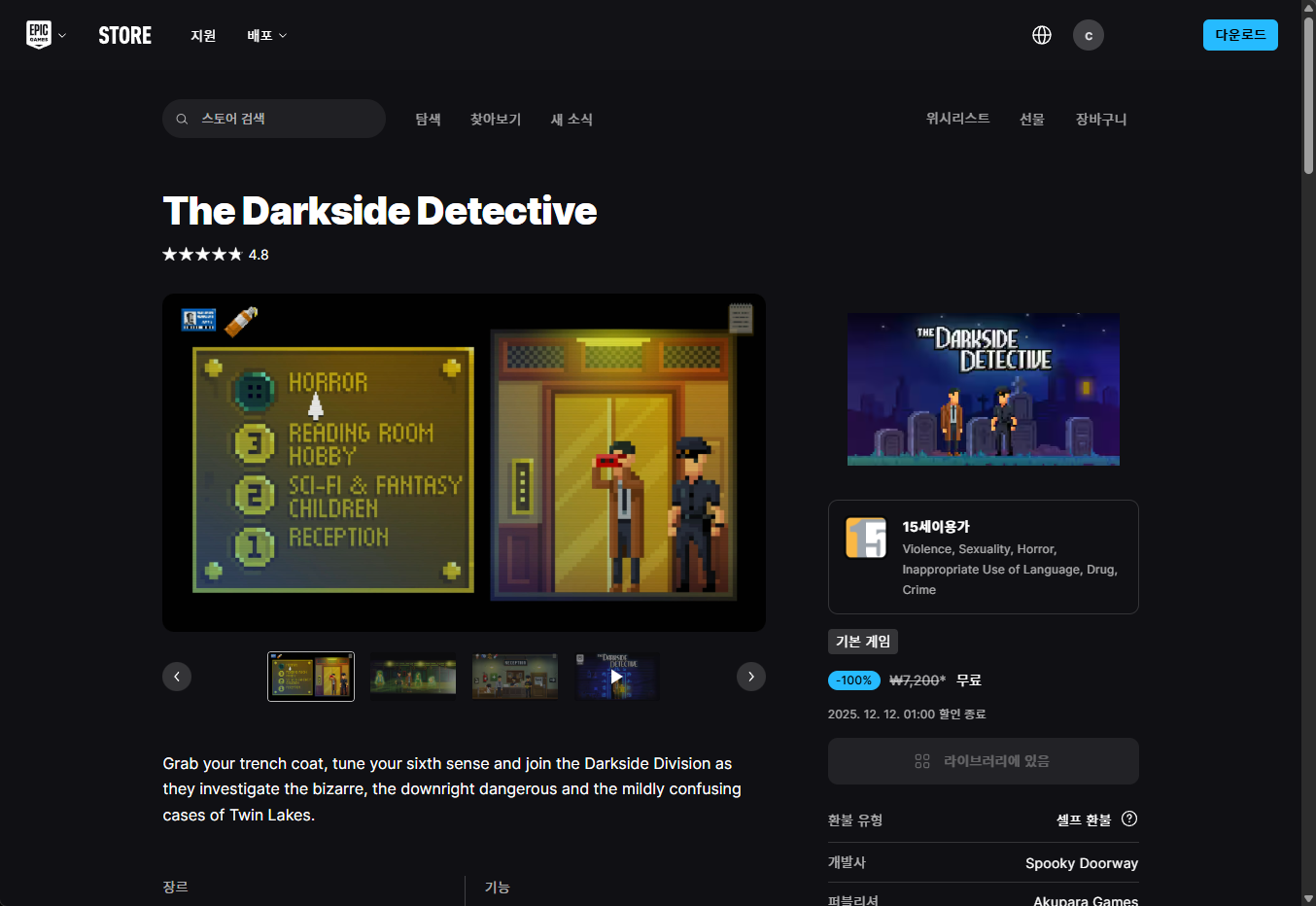Click the 2025. 12. 12. 01:00 할인 종료 text
This screenshot has height=906, width=1316.
coord(907,714)
